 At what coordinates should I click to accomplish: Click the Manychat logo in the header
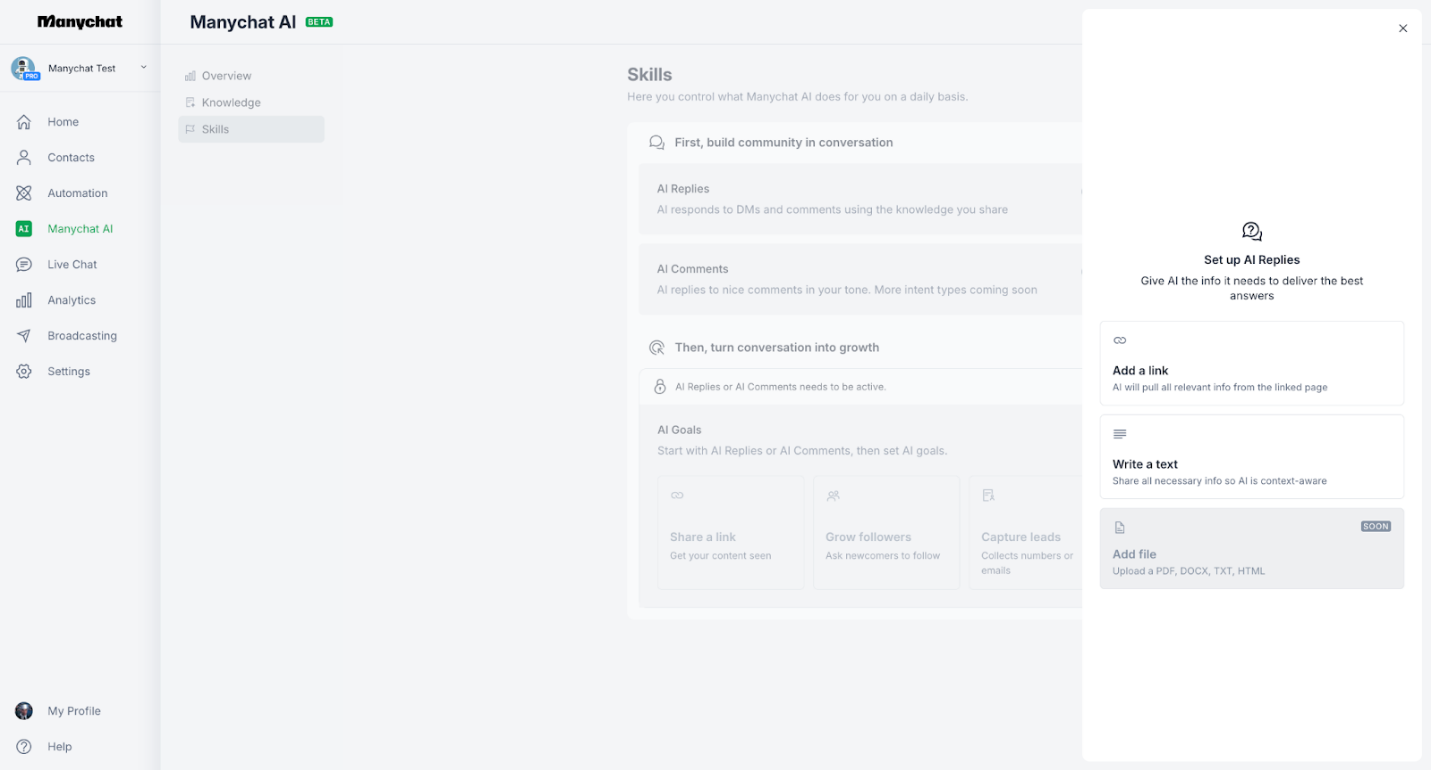80,21
